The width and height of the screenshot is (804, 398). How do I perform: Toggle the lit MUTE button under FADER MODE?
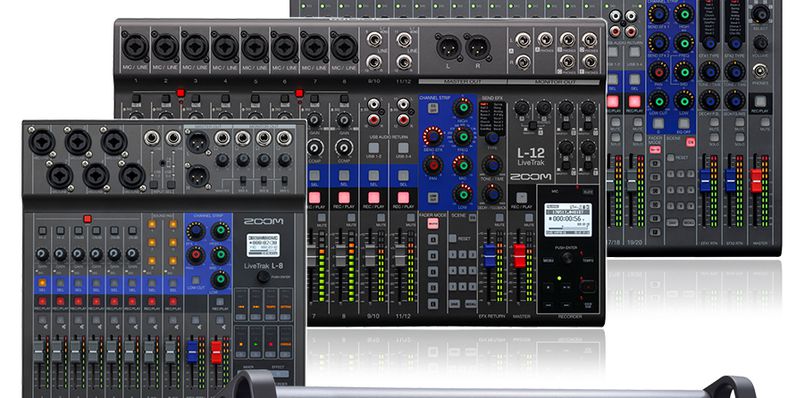point(433,223)
